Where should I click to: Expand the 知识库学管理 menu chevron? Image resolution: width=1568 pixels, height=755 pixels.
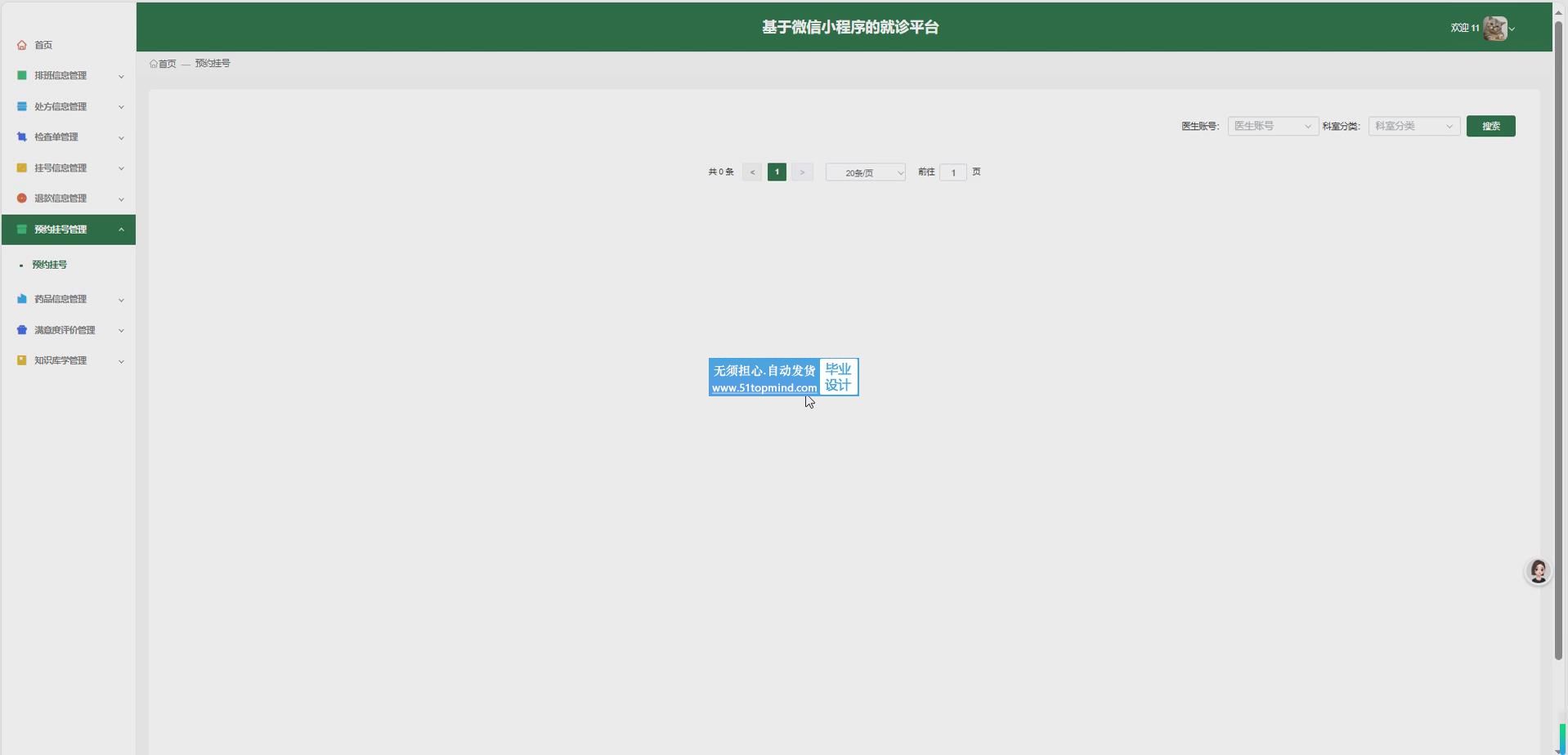point(121,361)
